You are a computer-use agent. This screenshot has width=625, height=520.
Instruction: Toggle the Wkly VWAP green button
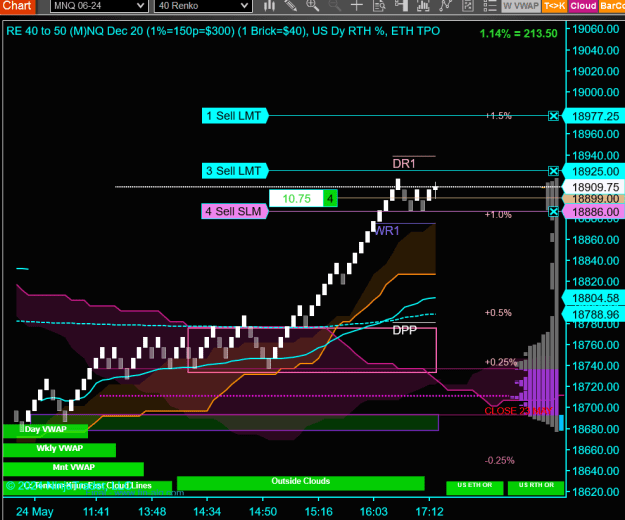pos(59,449)
